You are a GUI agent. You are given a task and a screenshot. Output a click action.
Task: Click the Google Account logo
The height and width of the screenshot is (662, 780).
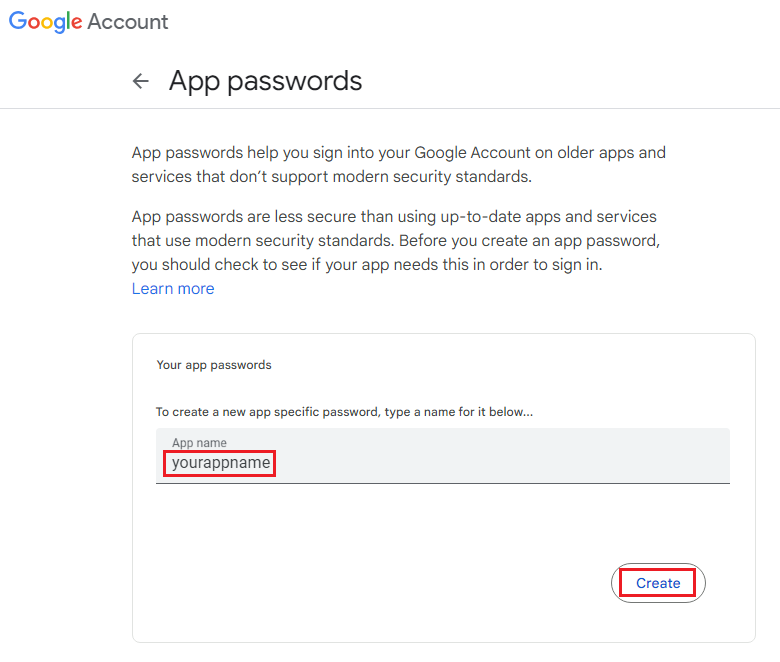click(89, 21)
